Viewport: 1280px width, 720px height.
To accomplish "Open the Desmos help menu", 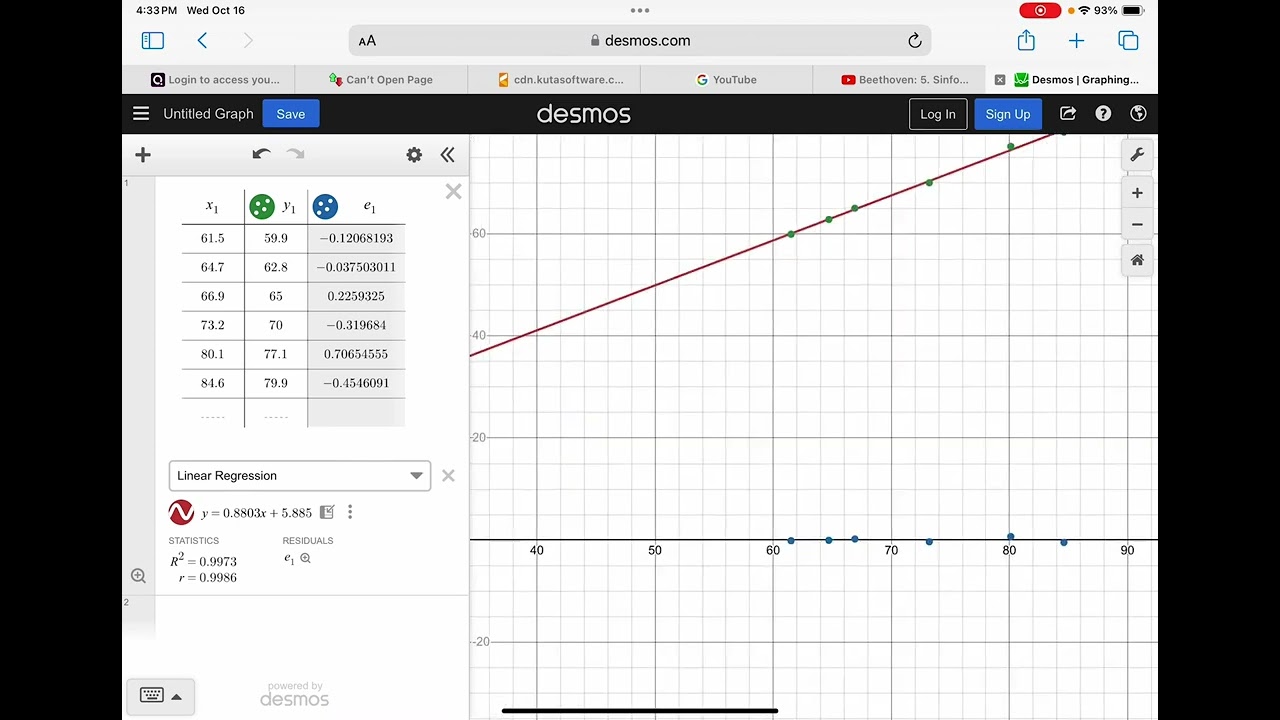I will (1103, 114).
